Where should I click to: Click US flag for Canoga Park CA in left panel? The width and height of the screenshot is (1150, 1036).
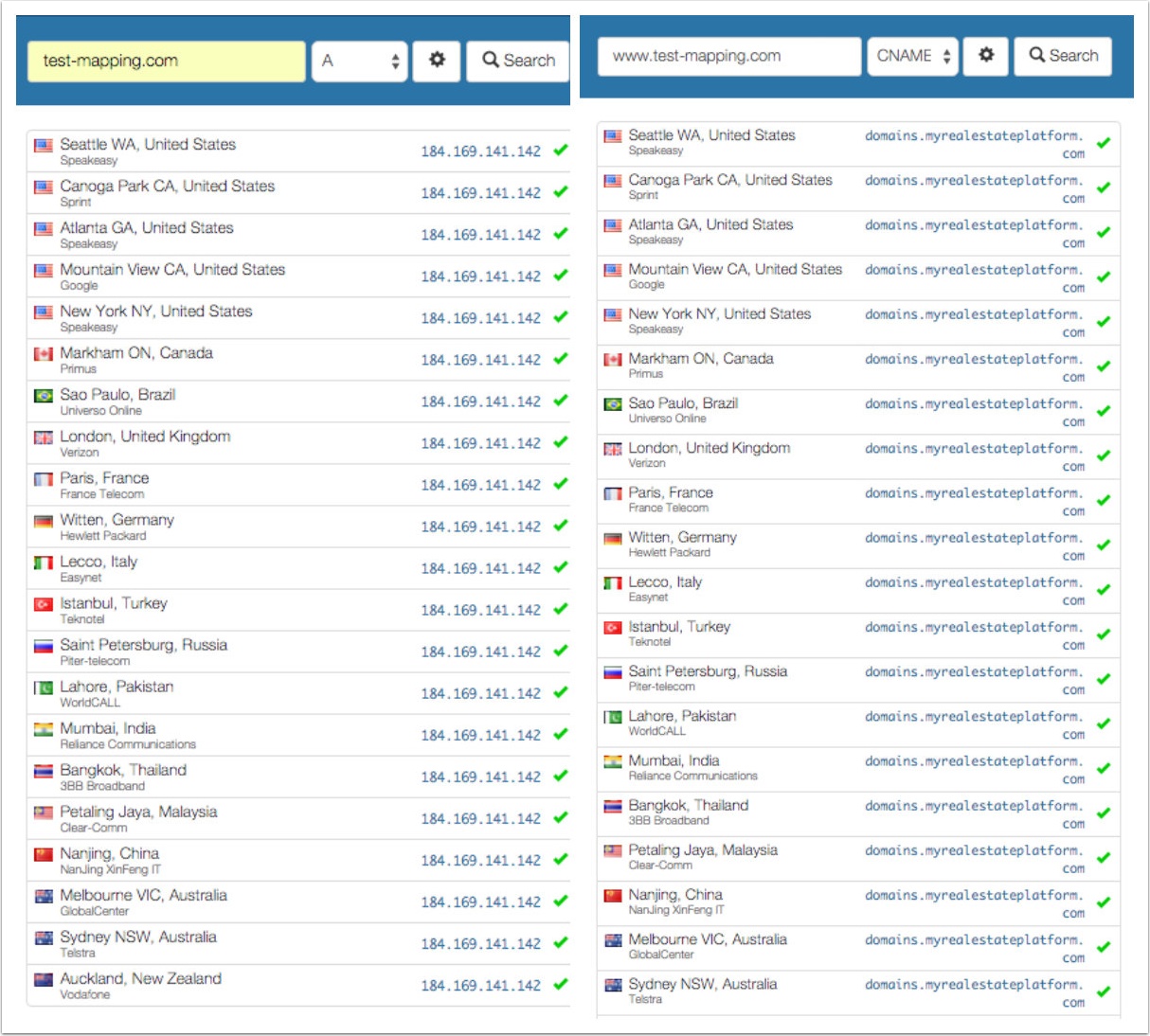44,188
